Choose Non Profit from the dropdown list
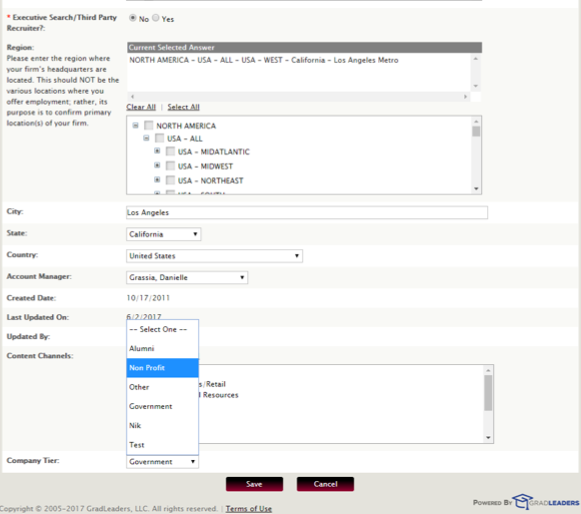Screen dimensions: 581x514 [162, 368]
